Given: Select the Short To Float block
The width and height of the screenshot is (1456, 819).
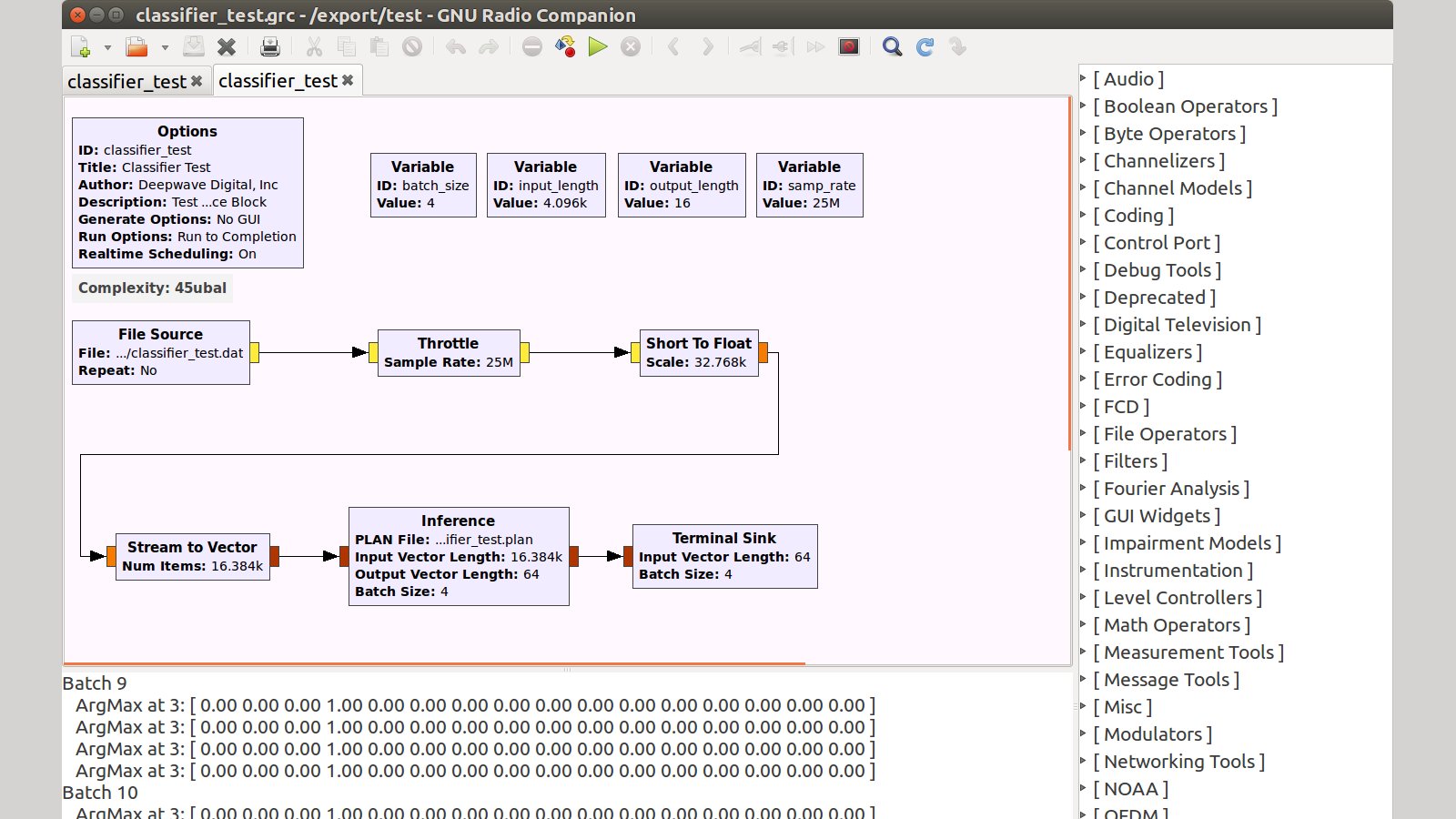Looking at the screenshot, I should click(699, 353).
